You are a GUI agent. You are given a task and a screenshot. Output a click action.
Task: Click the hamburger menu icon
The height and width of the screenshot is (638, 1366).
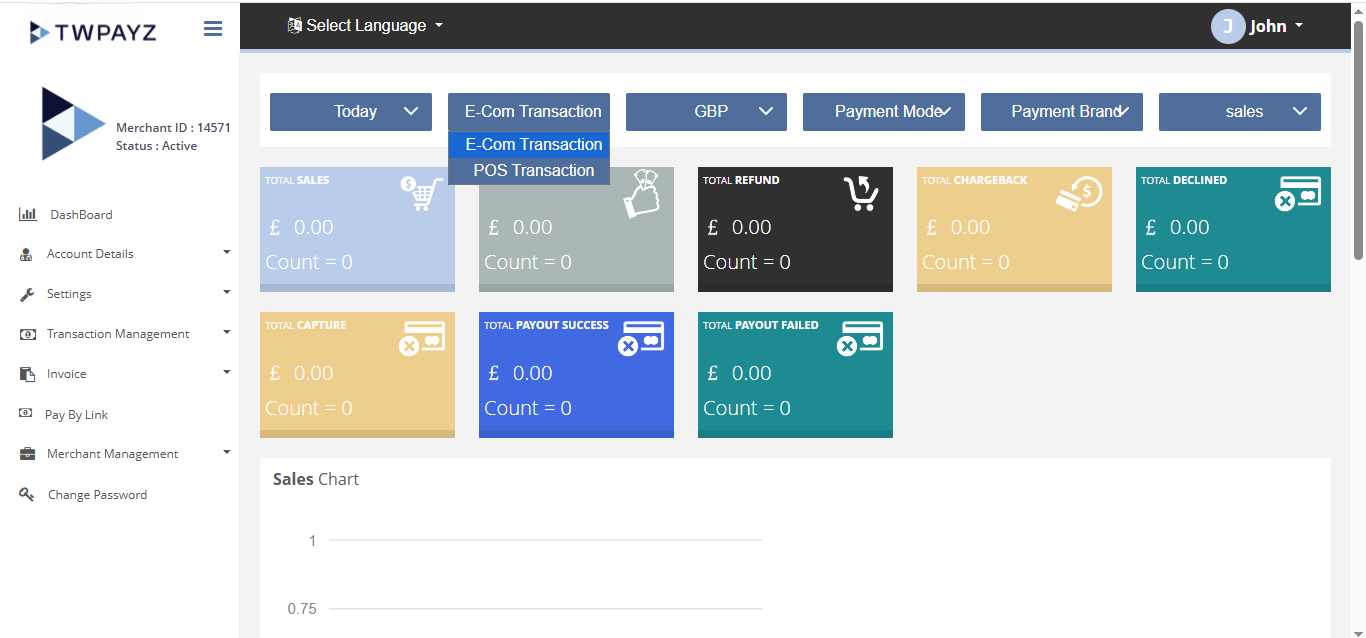point(212,29)
